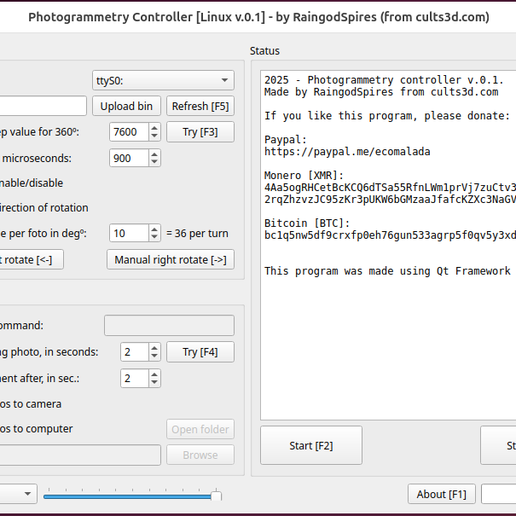Click the 'If you like this program' line
The image size is (516, 516).
[387, 116]
